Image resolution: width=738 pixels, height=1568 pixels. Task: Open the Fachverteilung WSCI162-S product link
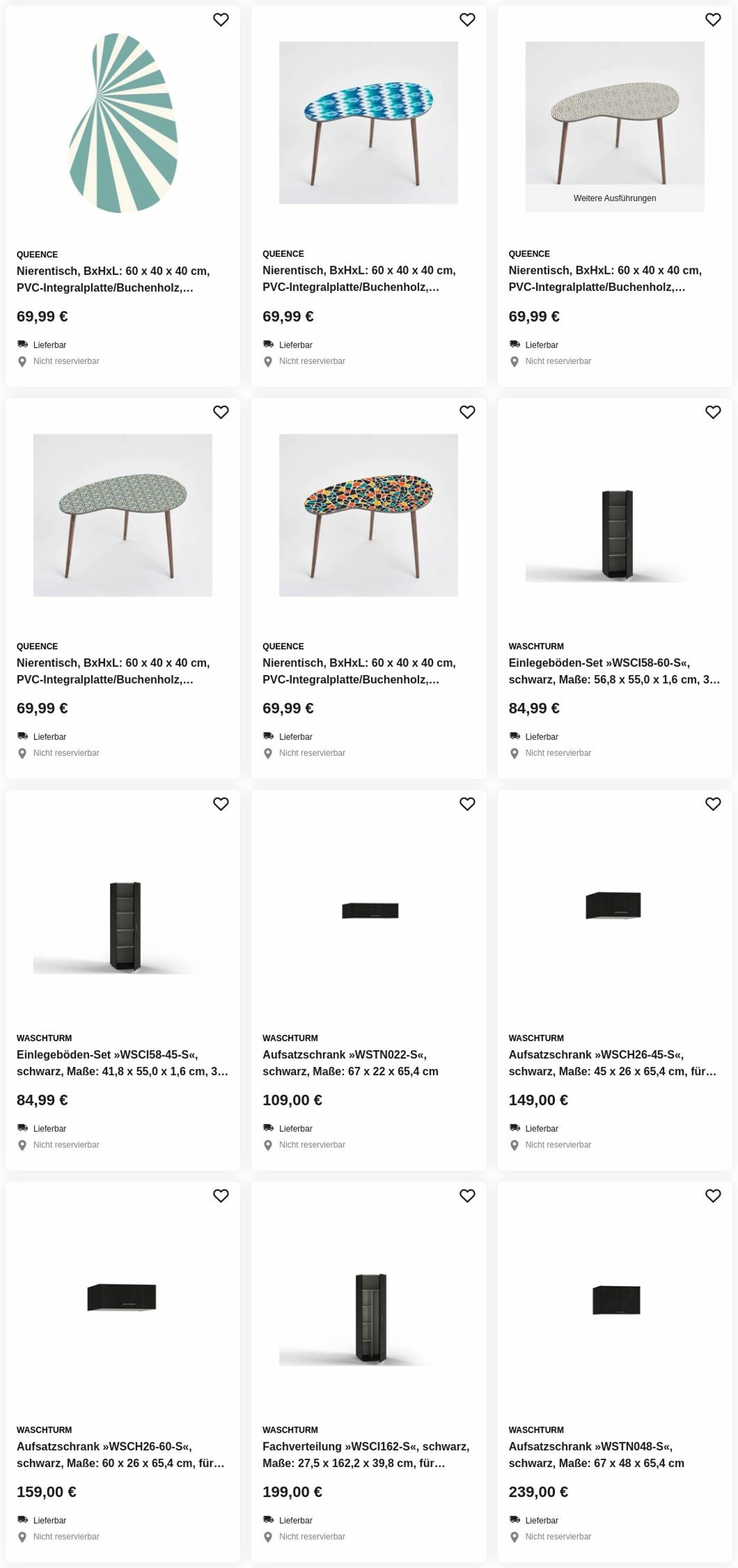click(365, 1455)
